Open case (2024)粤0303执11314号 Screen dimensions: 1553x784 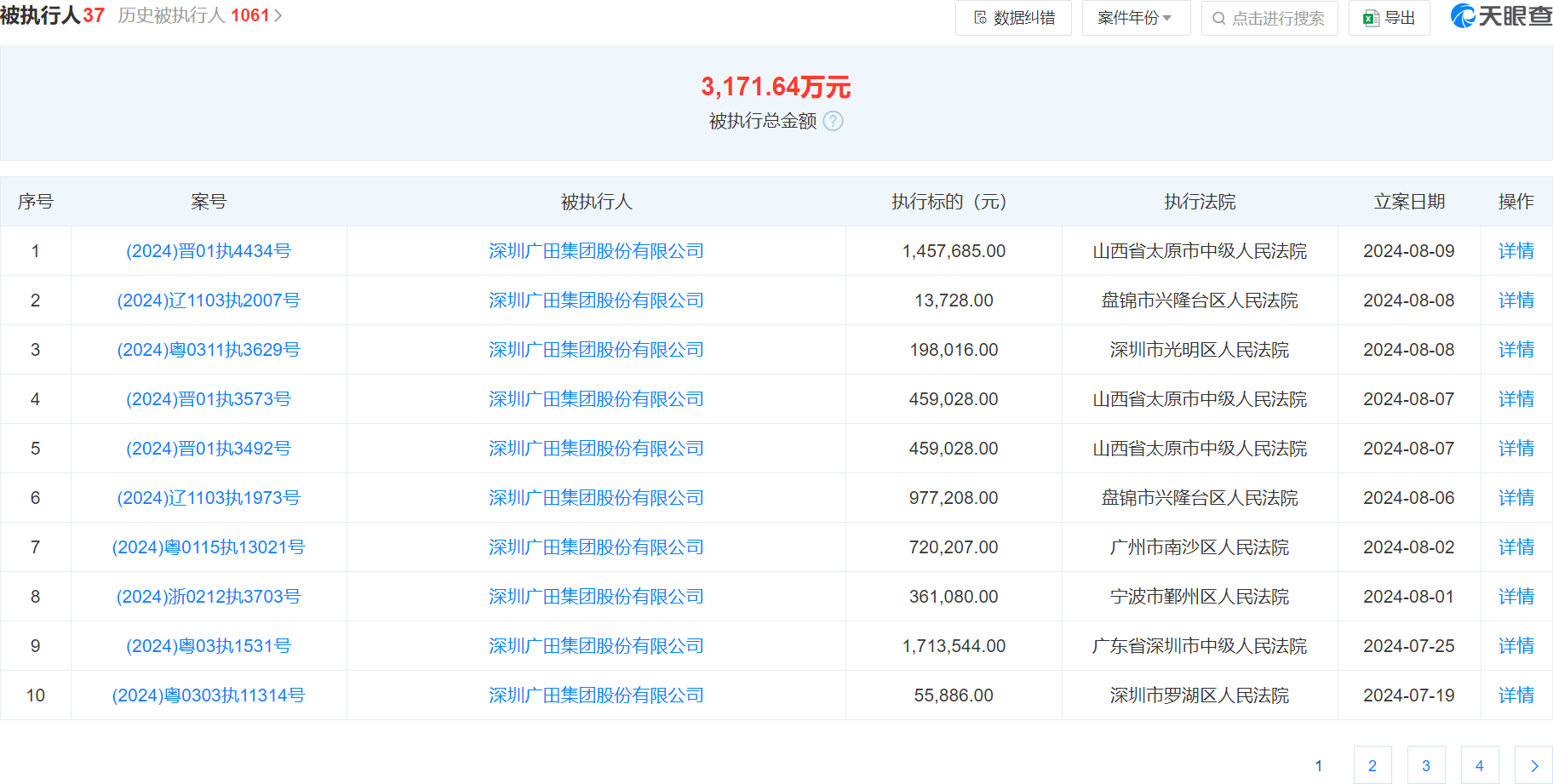(x=209, y=695)
